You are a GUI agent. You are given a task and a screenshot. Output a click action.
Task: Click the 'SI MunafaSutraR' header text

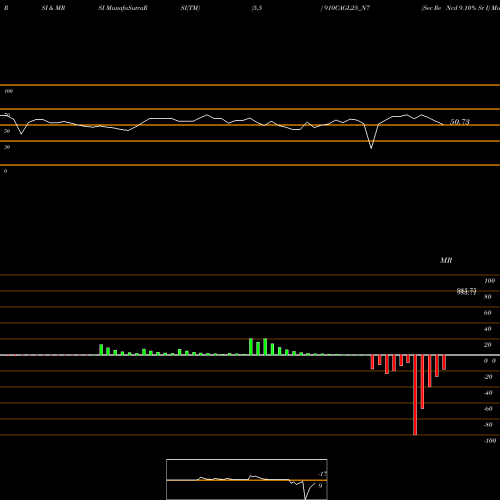coord(123,8)
